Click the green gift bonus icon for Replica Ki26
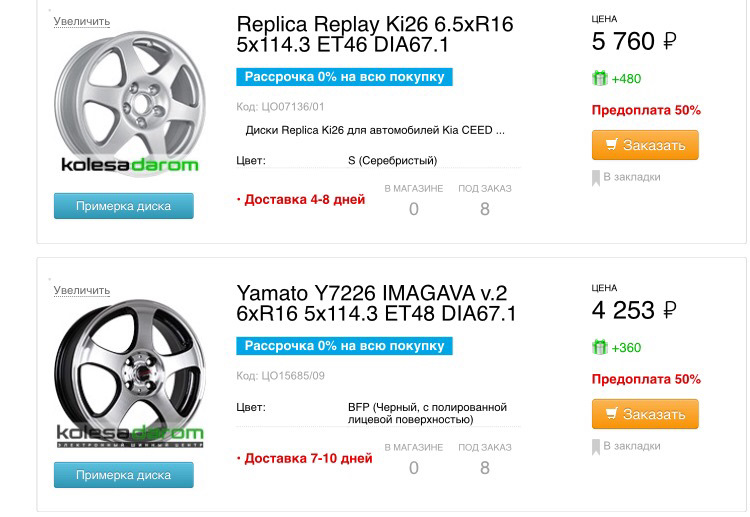The height and width of the screenshot is (517, 750). point(600,78)
